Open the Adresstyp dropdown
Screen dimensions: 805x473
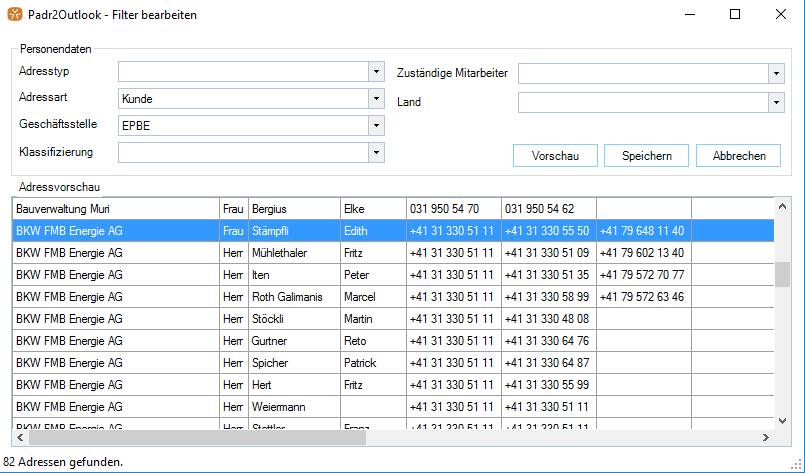376,72
